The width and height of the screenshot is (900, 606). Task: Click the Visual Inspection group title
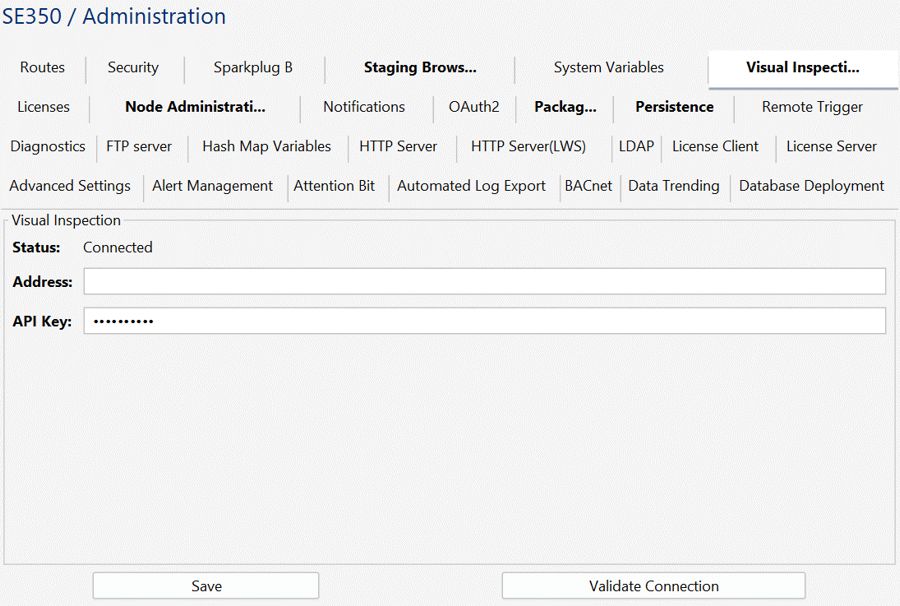coord(66,220)
